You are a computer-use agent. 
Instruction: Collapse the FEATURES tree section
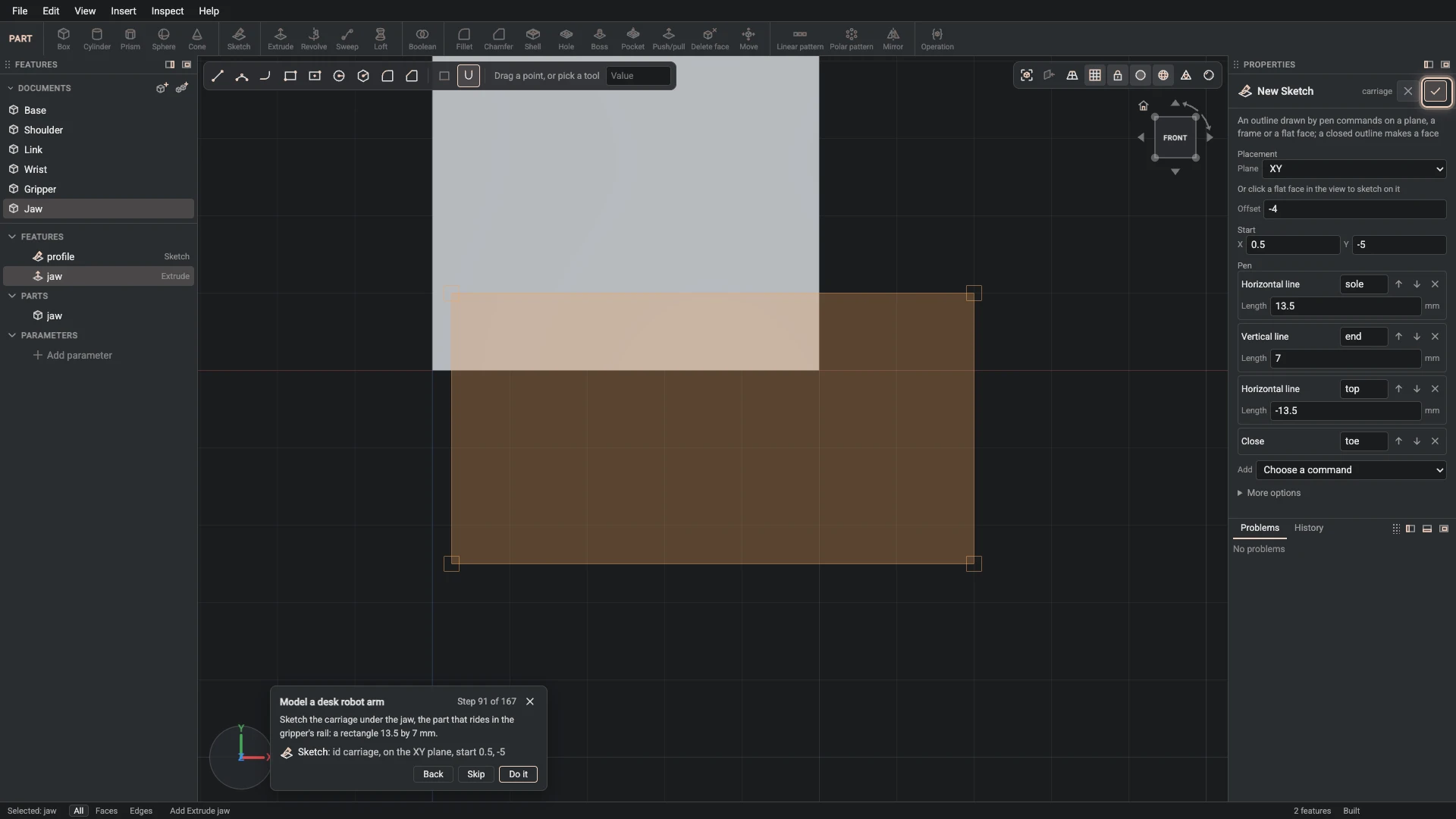click(x=12, y=237)
